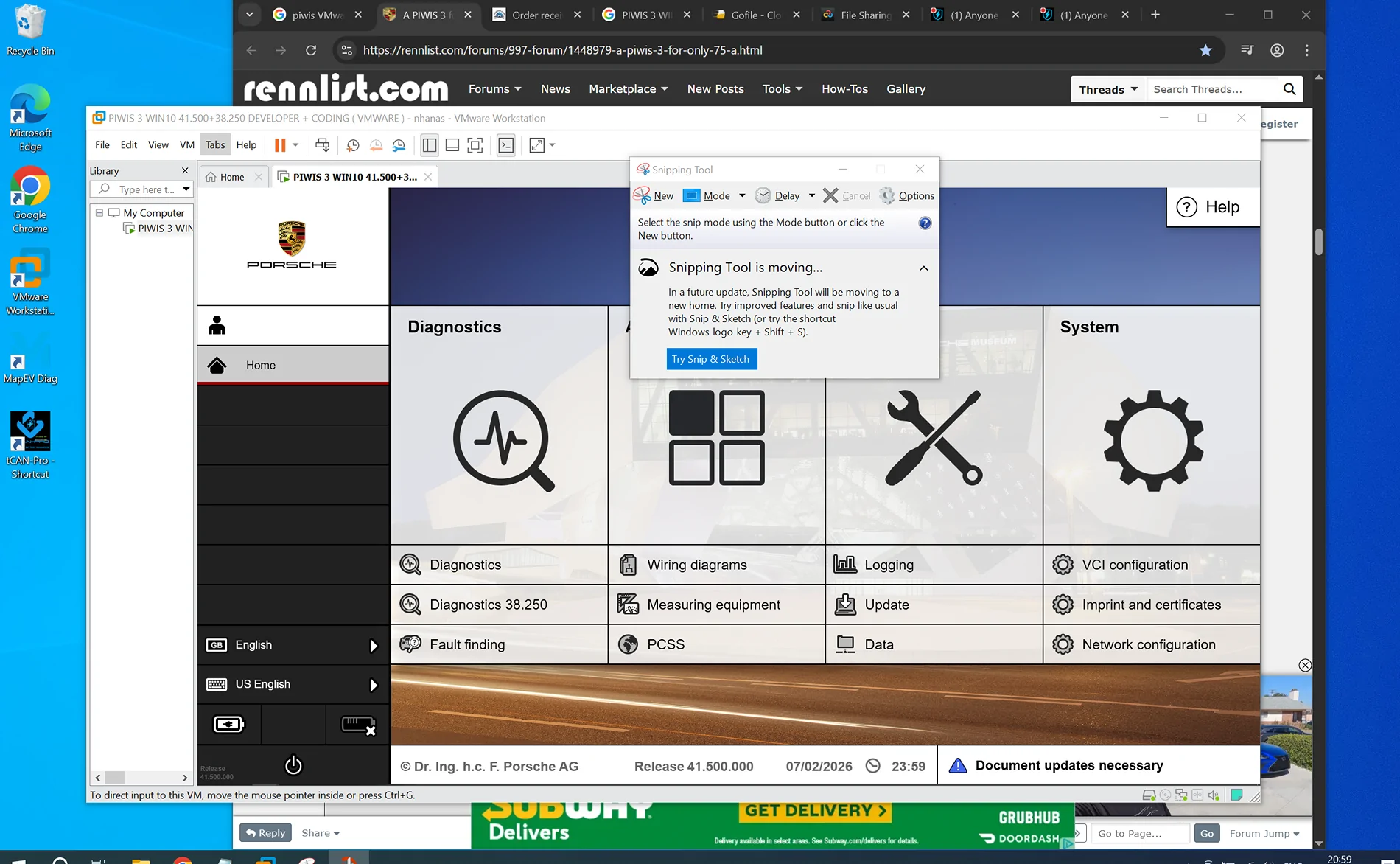Open VMware console view icon

506,145
